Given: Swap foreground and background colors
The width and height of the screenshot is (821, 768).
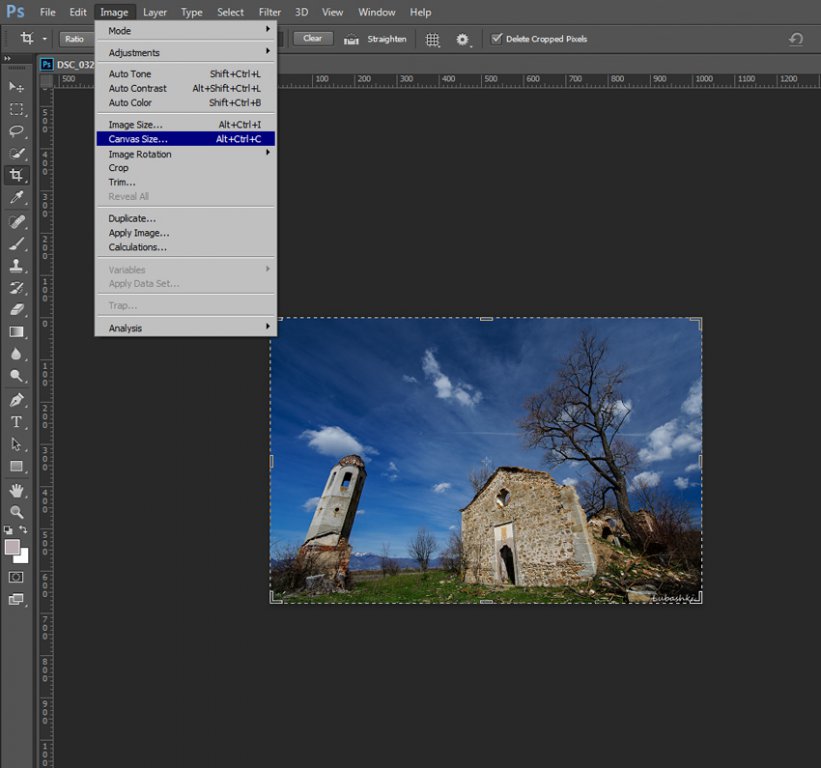Looking at the screenshot, I should click(24, 530).
